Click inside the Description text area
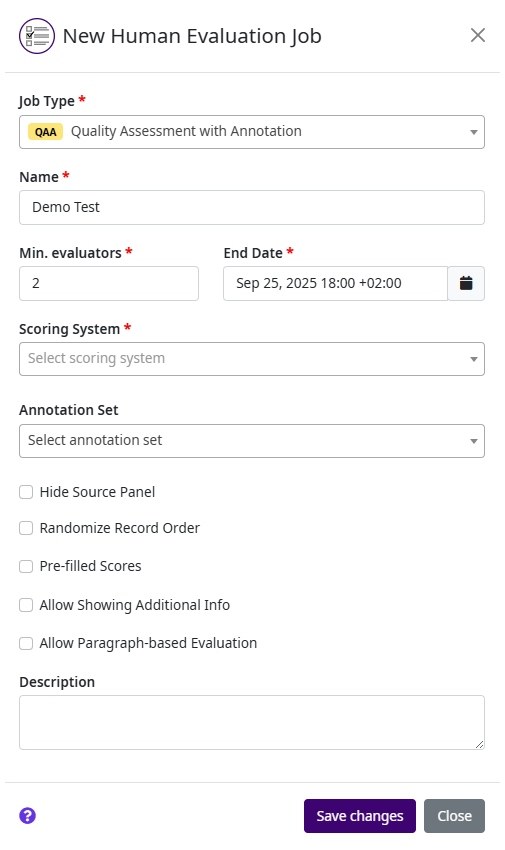The width and height of the screenshot is (505, 850). pos(252,723)
